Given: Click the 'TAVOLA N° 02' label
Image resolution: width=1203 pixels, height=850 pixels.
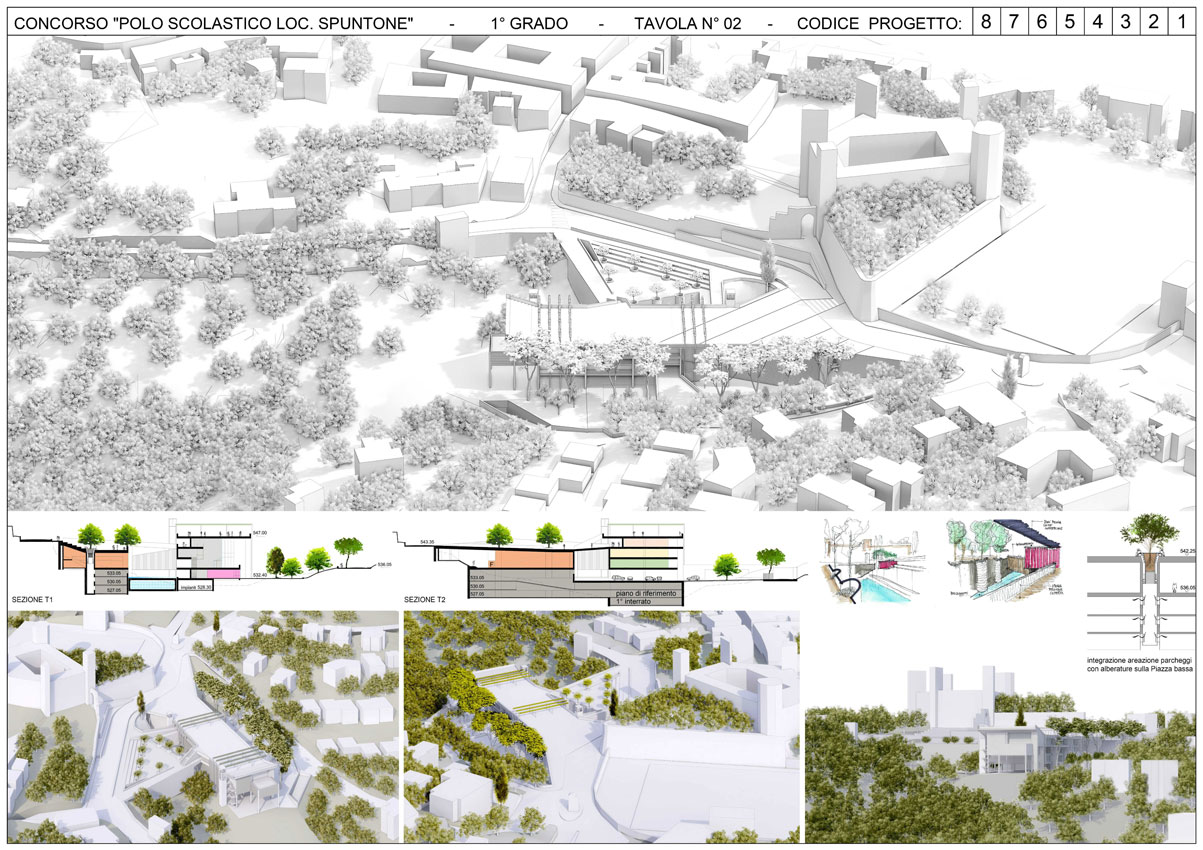Looking at the screenshot, I should pos(687,22).
